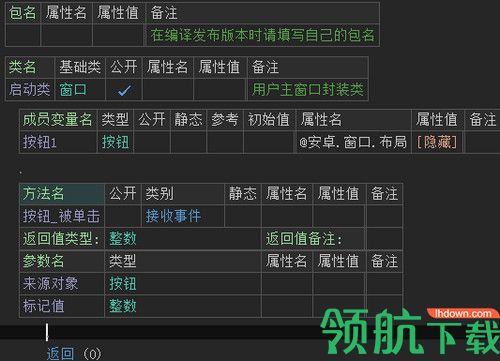
Task: Toggle the empty 公开 cell of method 按钮_被单击
Action: click(123, 216)
